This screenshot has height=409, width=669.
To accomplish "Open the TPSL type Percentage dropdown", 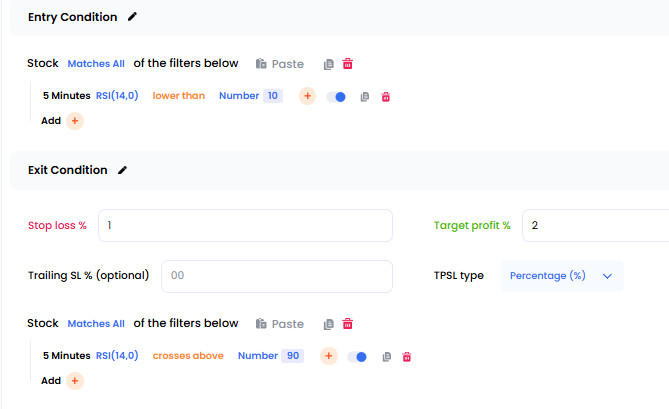I will pyautogui.click(x=562, y=276).
